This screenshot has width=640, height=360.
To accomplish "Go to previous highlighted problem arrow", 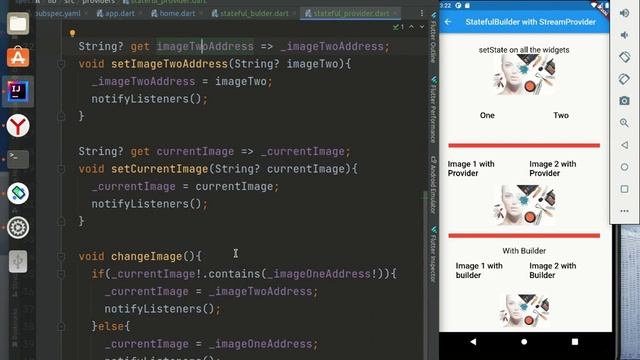I will tap(411, 27).
